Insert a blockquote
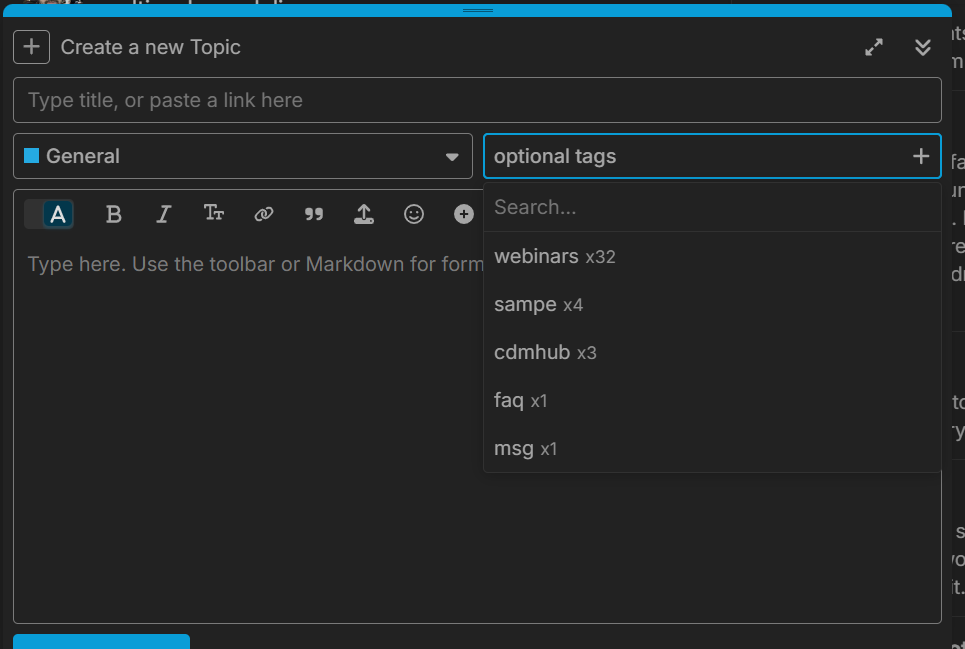Image resolution: width=965 pixels, height=649 pixels. tap(314, 214)
